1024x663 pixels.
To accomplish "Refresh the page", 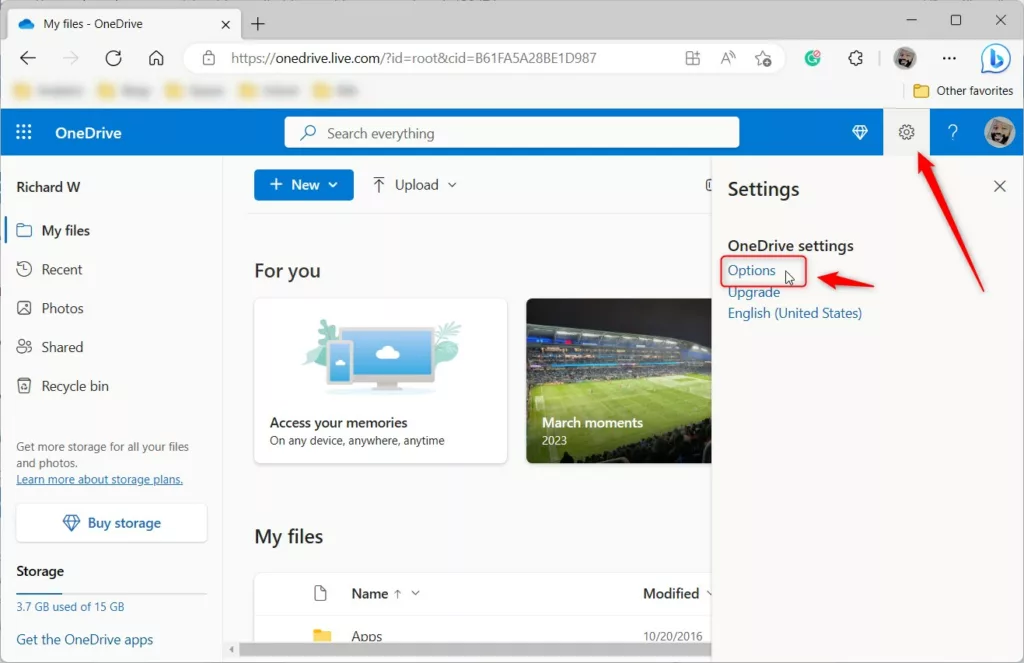I will pos(114,58).
